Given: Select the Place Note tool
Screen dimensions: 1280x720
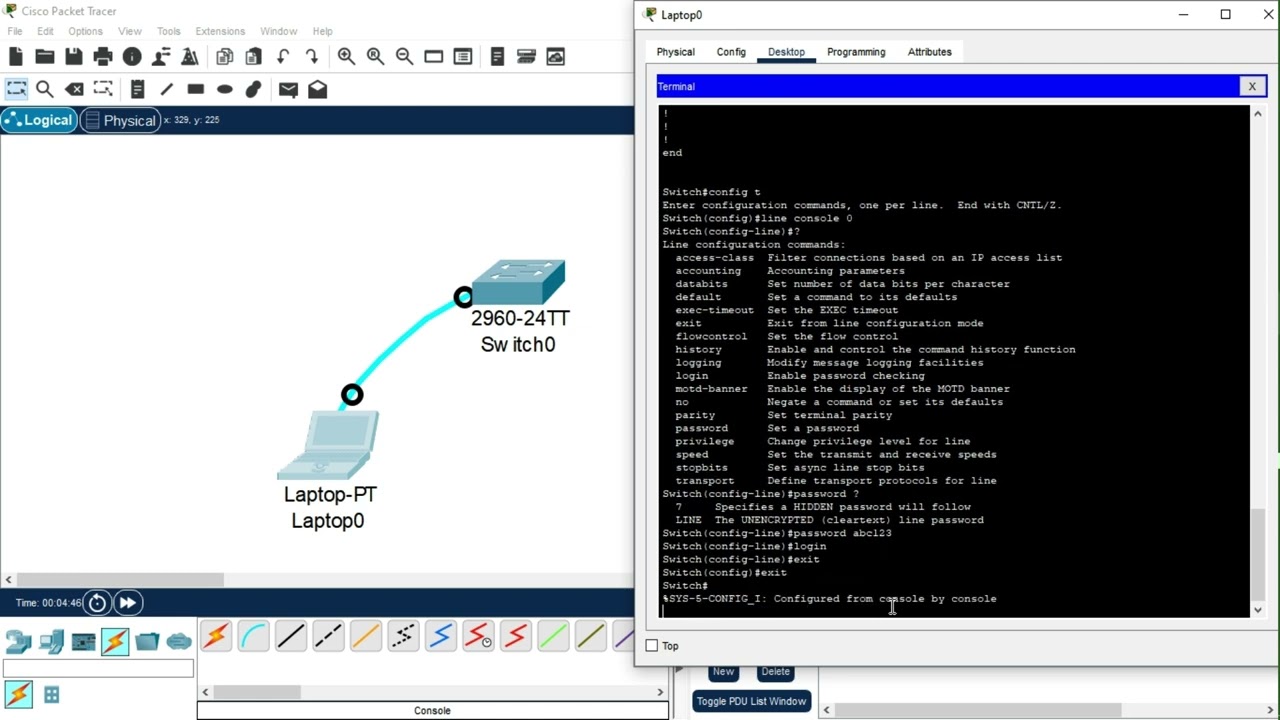Looking at the screenshot, I should 138,89.
